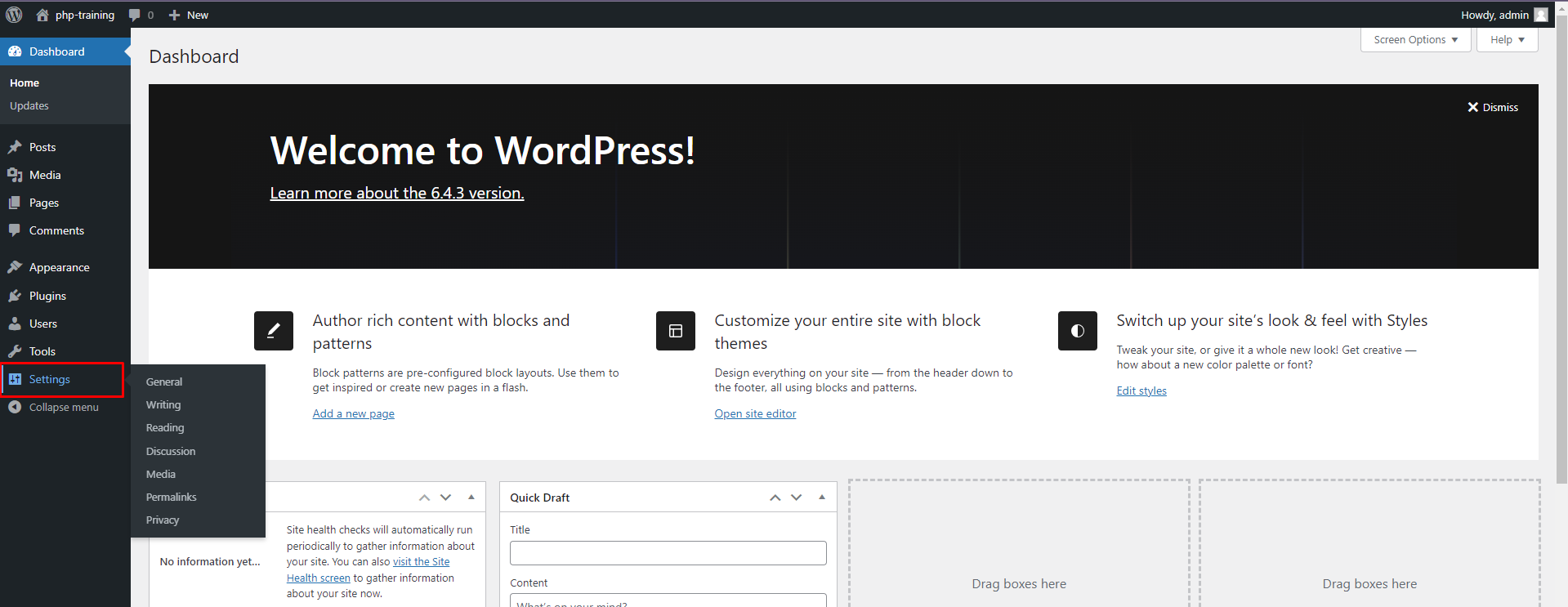Click the Plugins plug icon
The height and width of the screenshot is (607, 1568).
pos(15,296)
